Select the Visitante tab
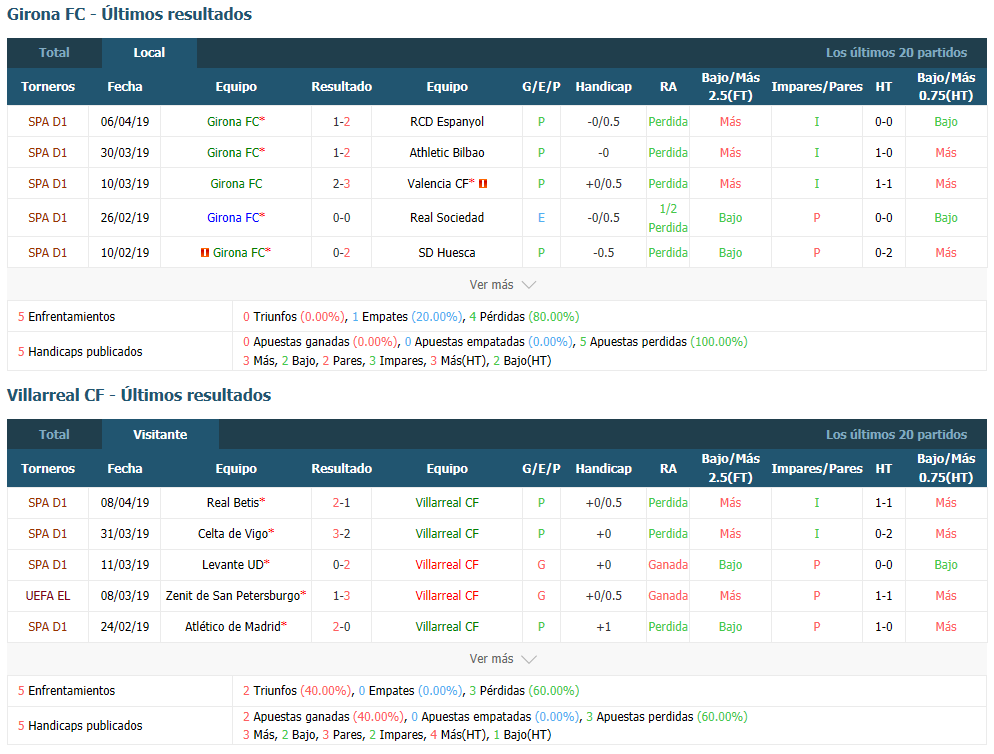The image size is (994, 754). point(160,434)
